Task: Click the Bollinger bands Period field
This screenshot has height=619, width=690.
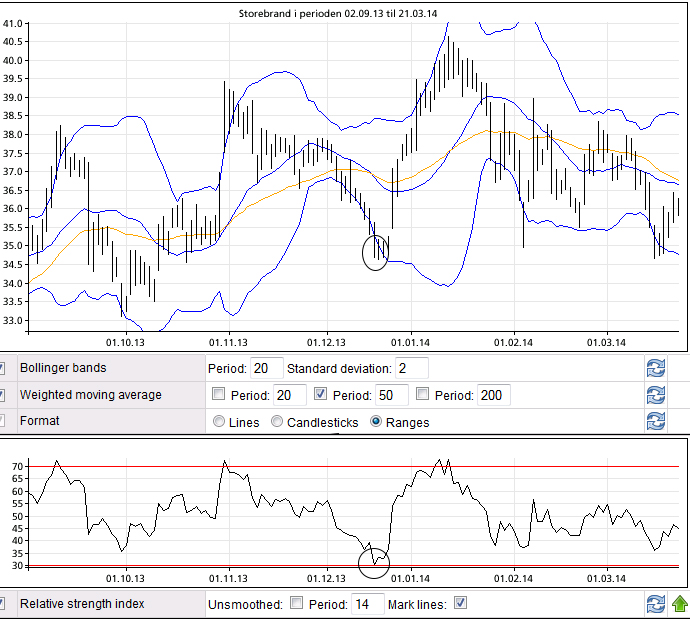Action: click(266, 369)
